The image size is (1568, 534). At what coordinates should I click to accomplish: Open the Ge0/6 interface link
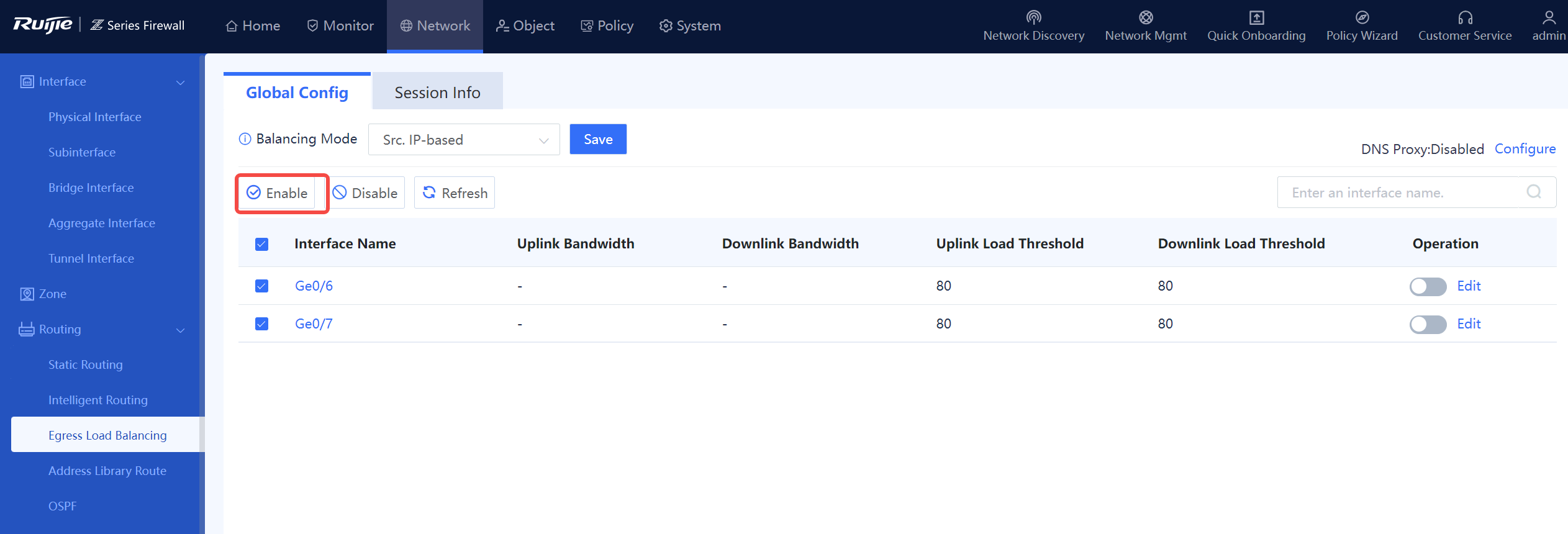point(314,286)
